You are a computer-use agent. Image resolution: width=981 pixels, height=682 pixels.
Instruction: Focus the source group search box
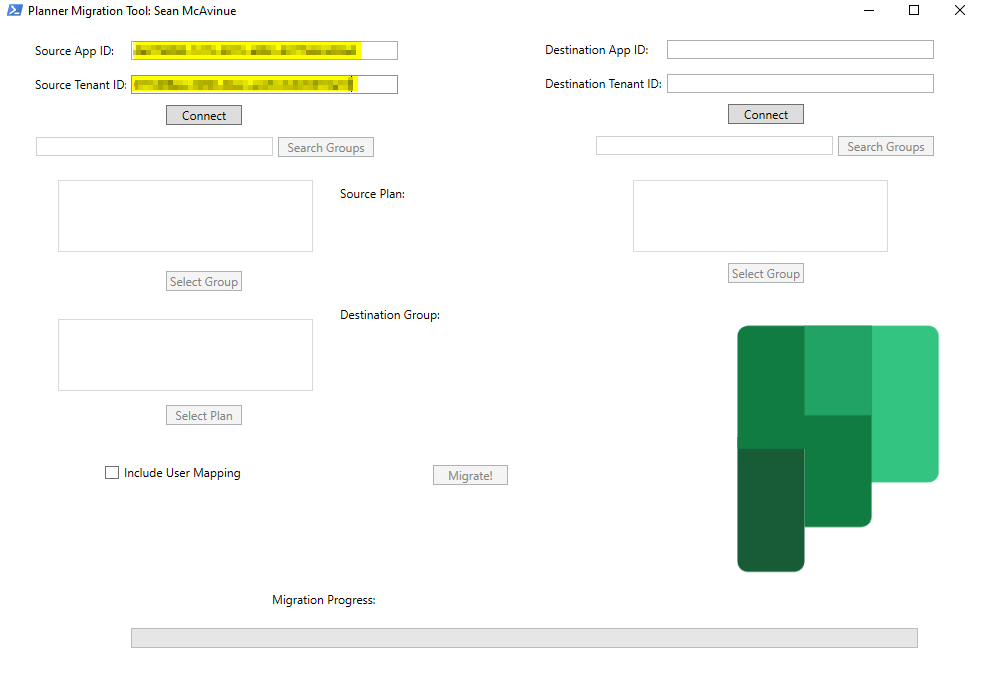pos(154,147)
